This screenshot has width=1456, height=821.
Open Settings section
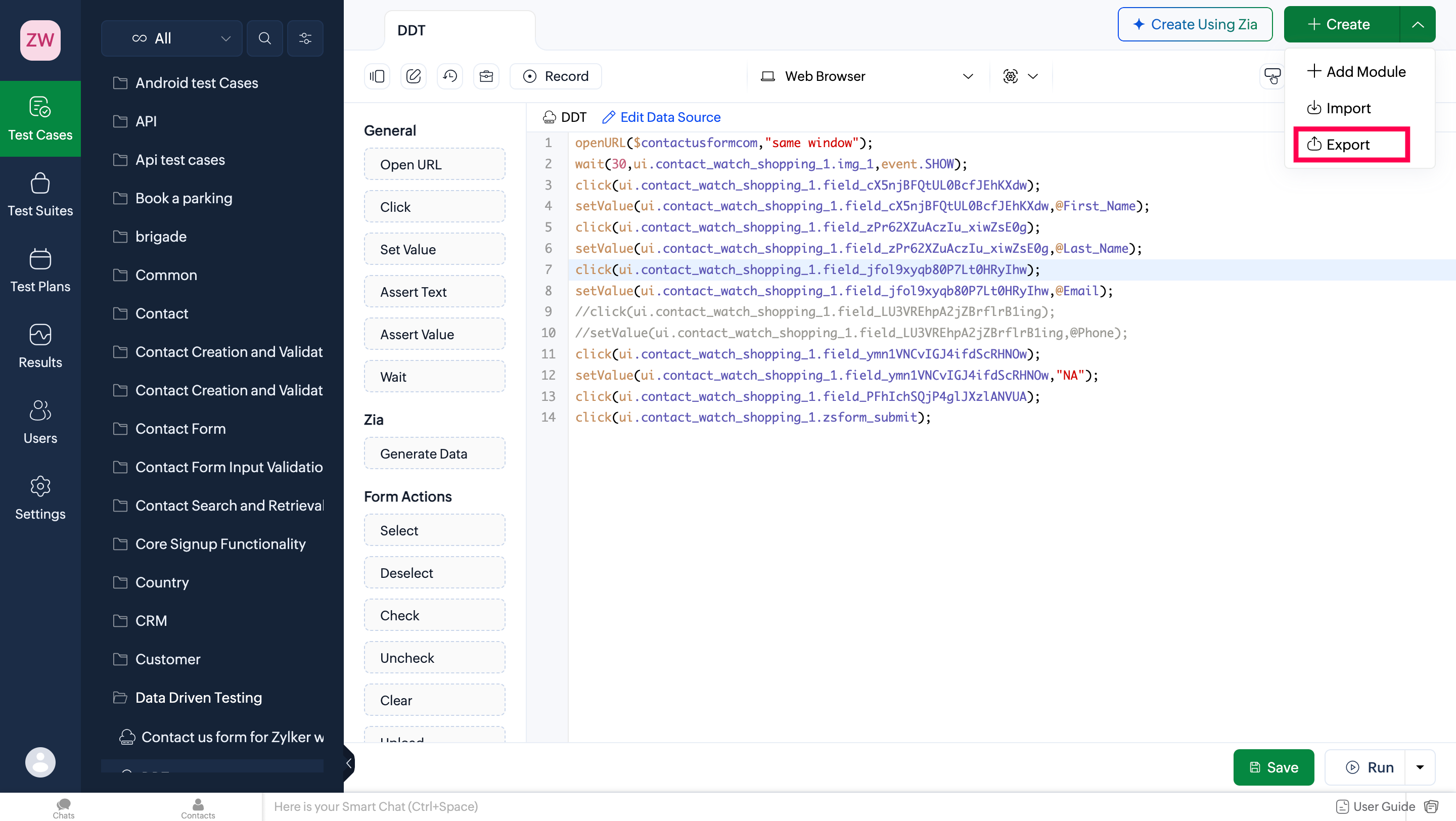point(40,498)
